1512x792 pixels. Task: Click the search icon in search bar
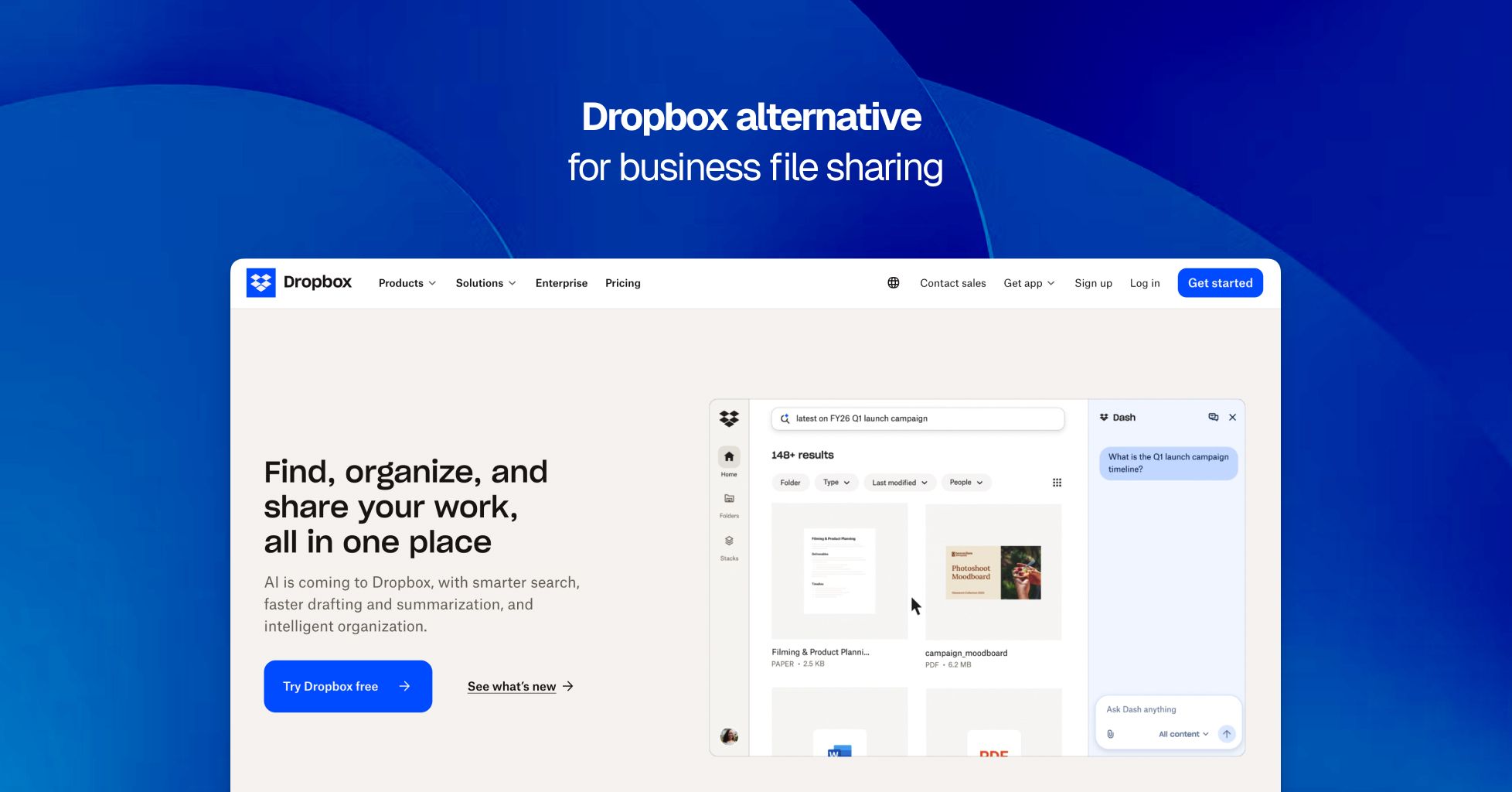point(785,418)
